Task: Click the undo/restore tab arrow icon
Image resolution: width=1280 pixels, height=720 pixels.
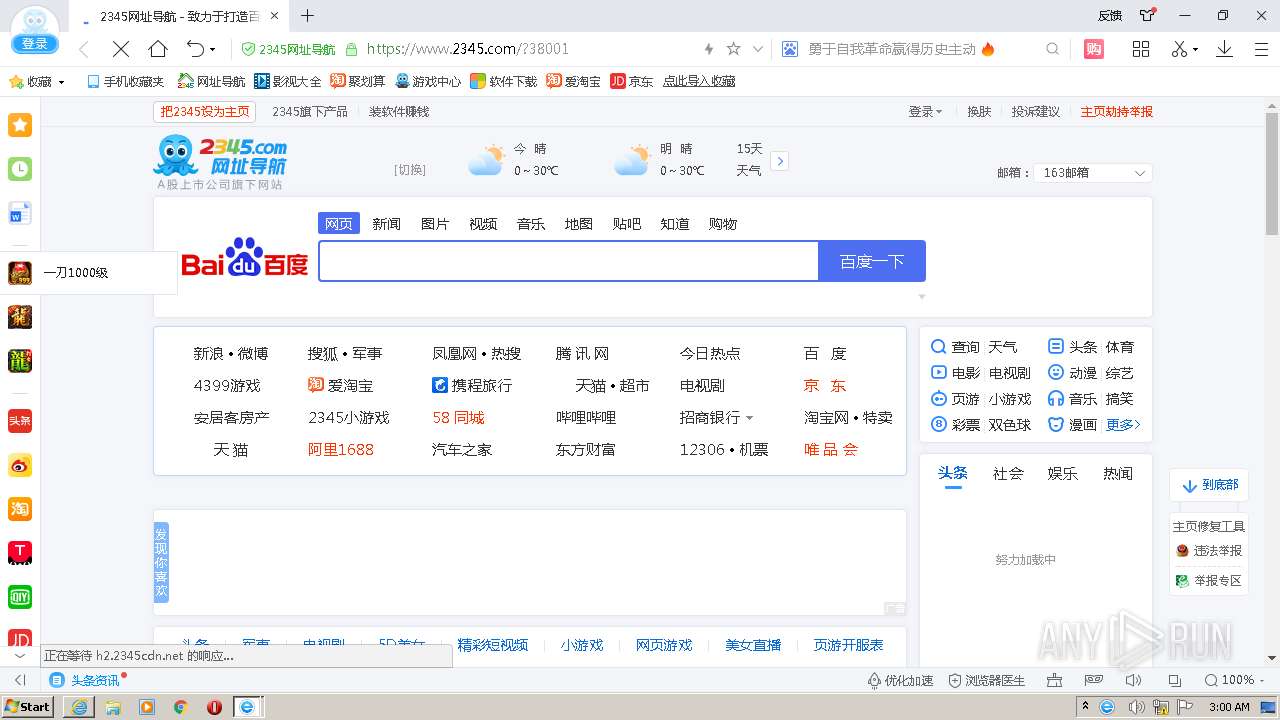Action: click(195, 49)
